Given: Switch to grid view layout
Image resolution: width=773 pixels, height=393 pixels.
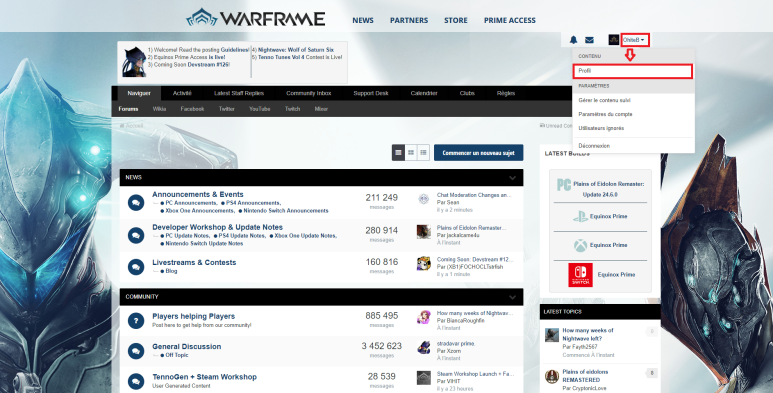Looking at the screenshot, I should tap(411, 153).
